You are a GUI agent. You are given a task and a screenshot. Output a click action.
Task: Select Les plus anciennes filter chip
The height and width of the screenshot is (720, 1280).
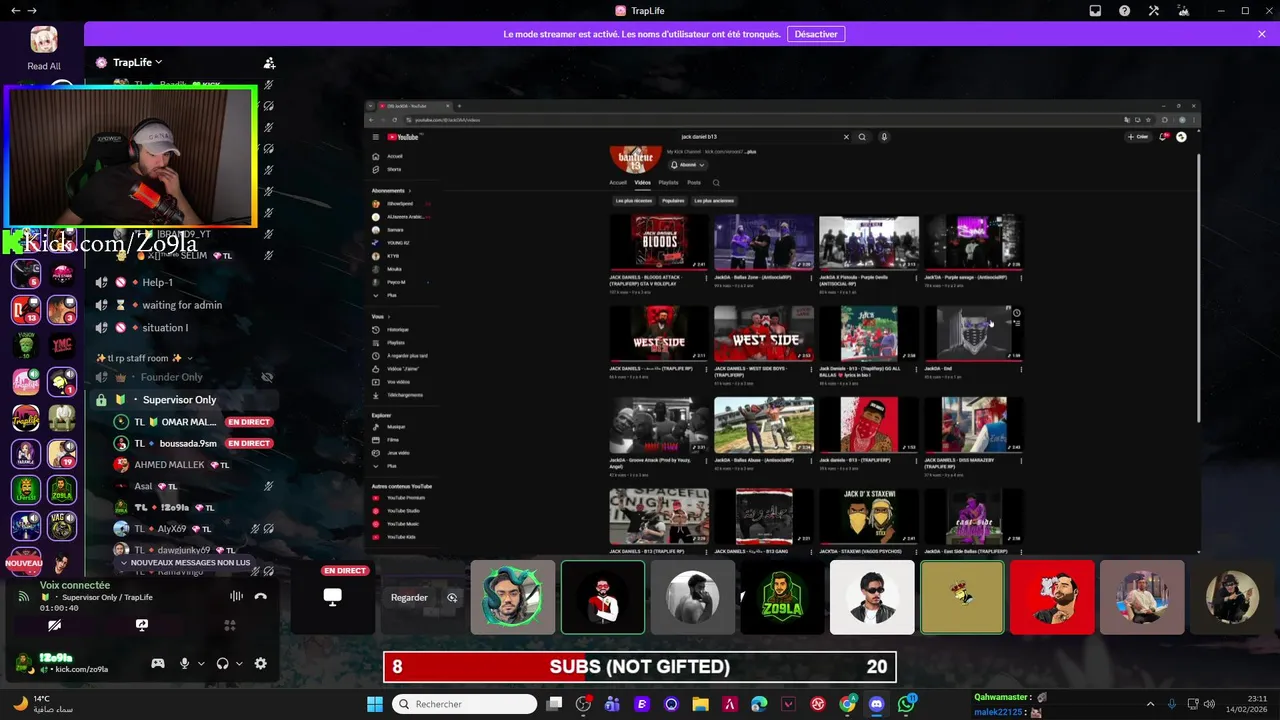coord(715,201)
